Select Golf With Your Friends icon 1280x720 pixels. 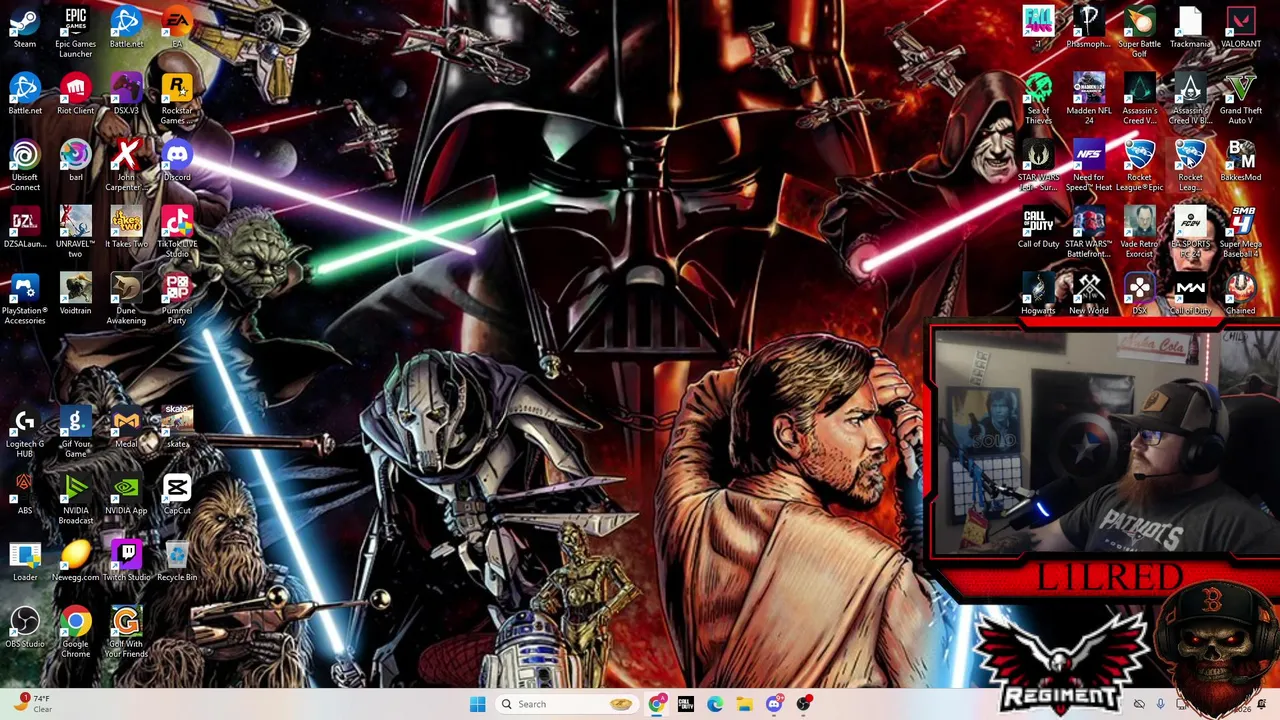pyautogui.click(x=126, y=632)
